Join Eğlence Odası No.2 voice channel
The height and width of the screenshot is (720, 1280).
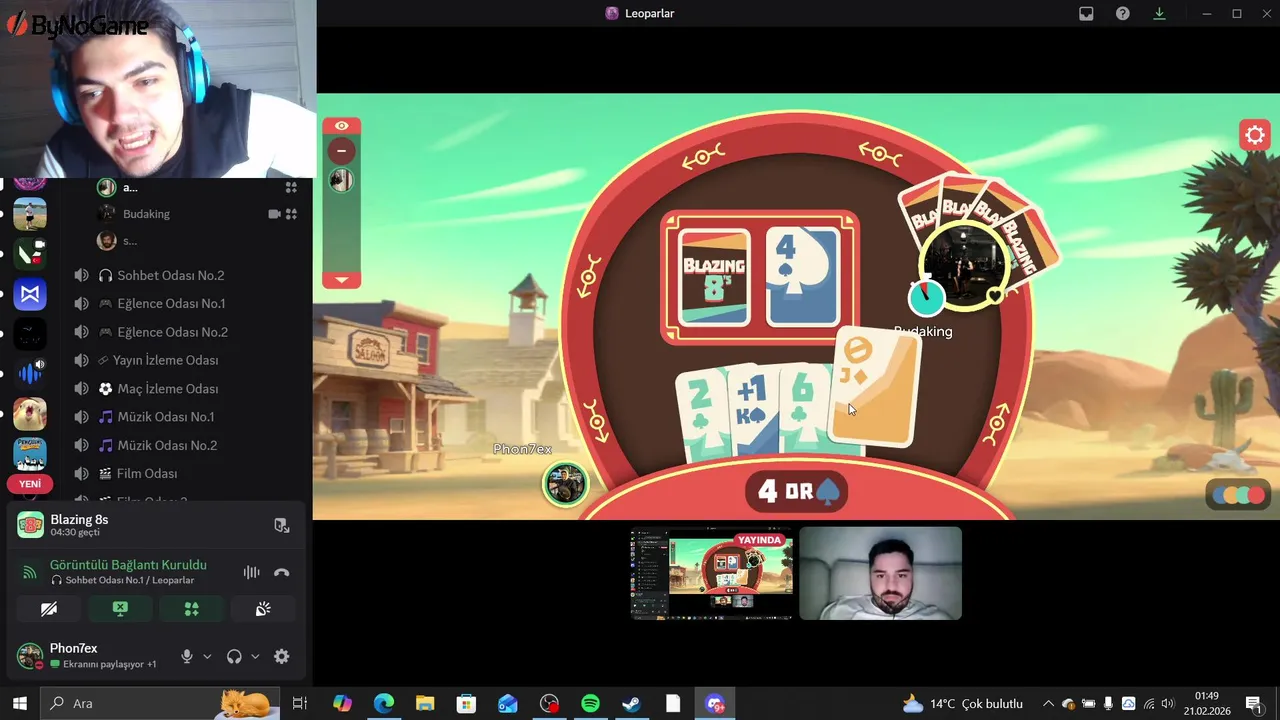click(x=170, y=332)
